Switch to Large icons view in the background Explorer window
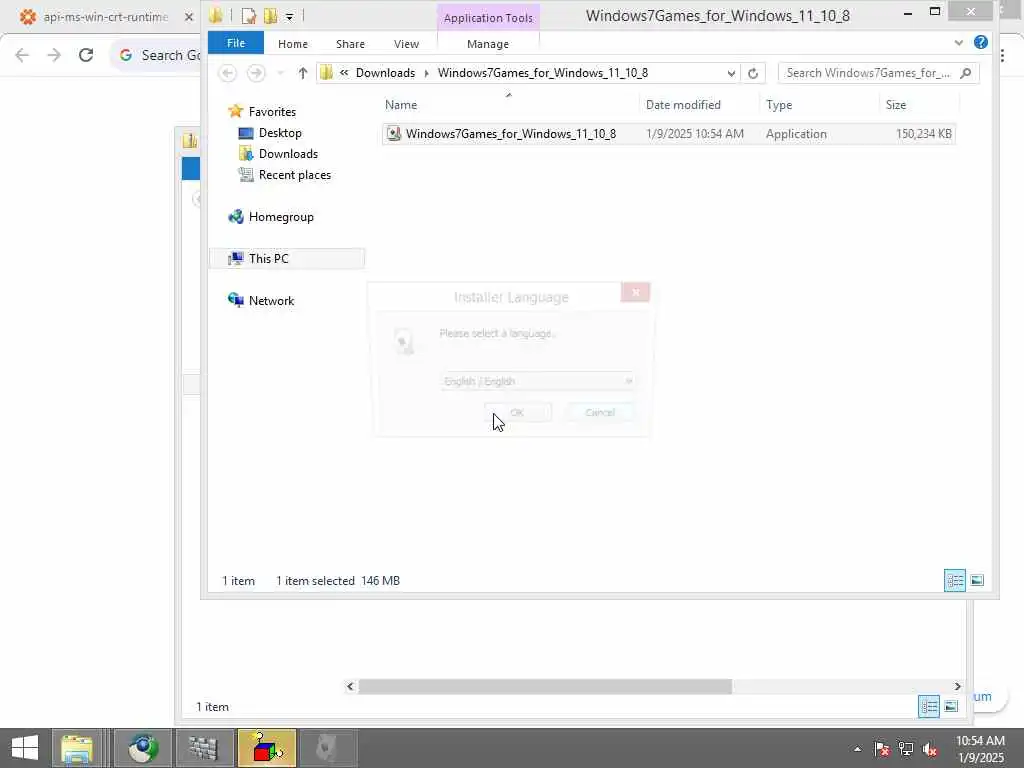The height and width of the screenshot is (768, 1024). click(951, 706)
